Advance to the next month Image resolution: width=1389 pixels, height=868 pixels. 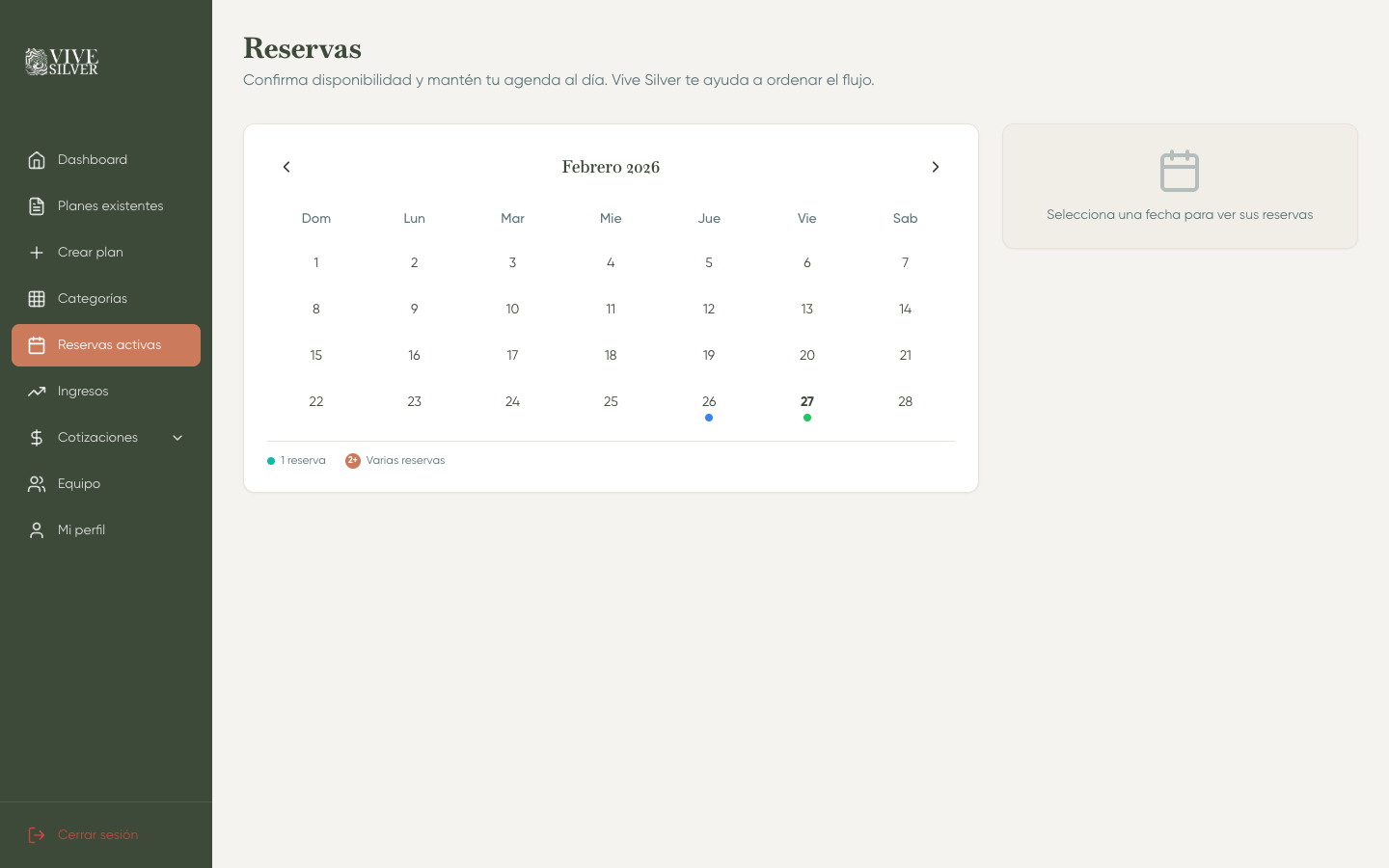coord(935,167)
